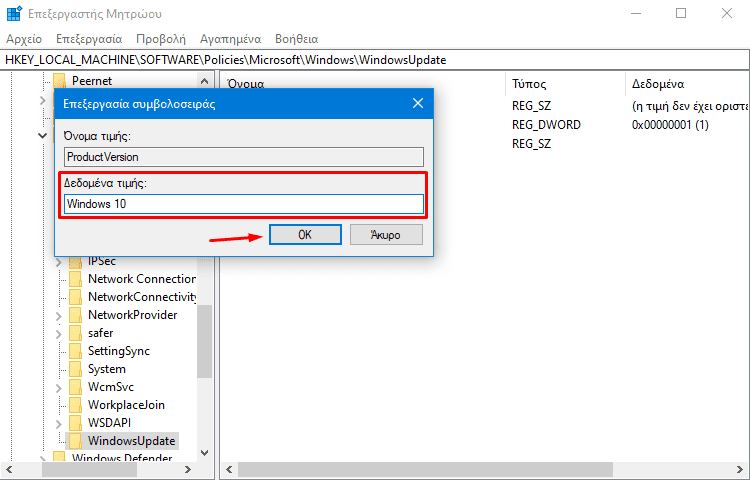Confirm the string edit with OK

point(305,235)
